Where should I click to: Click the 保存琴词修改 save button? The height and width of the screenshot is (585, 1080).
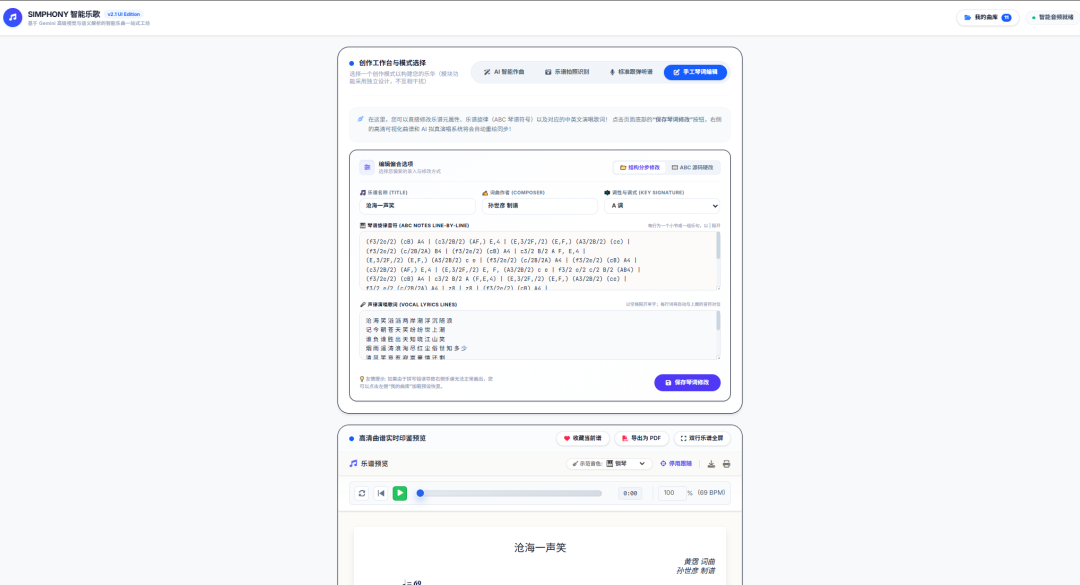point(687,382)
